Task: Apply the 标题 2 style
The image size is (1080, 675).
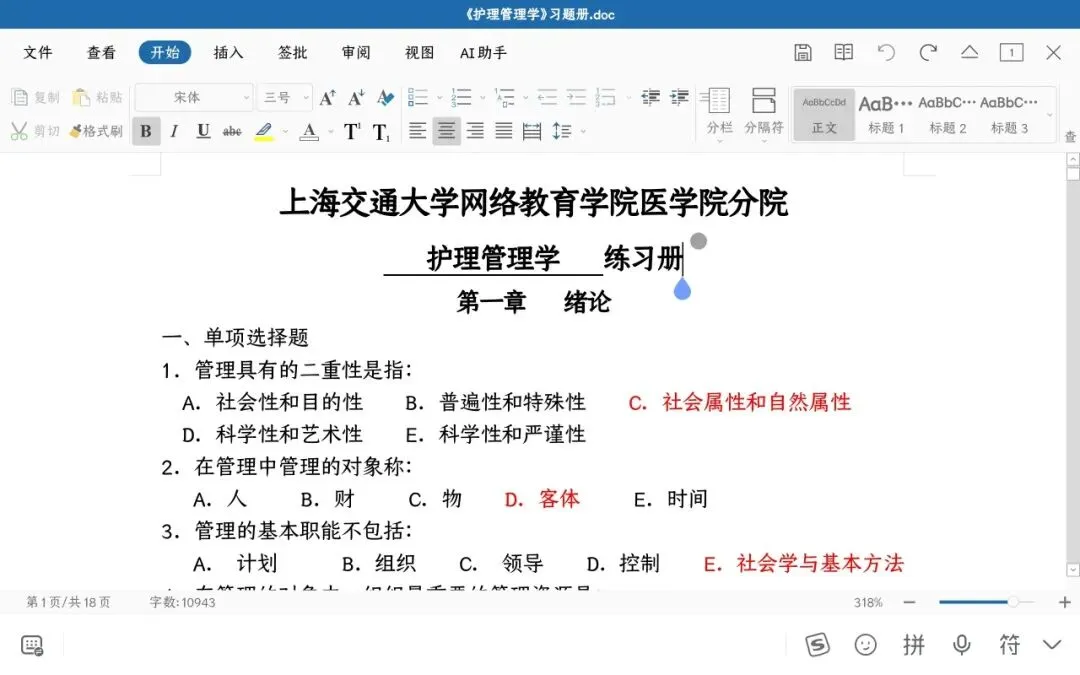Action: click(x=947, y=114)
